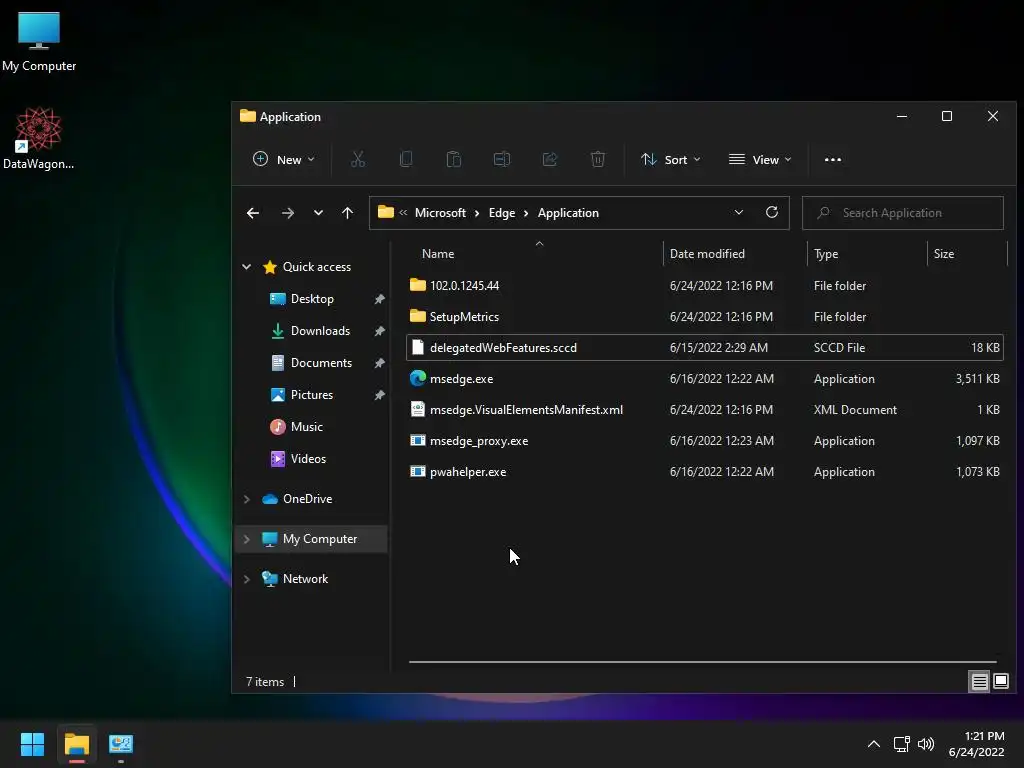Click the 3,511 KB size cell

coord(977,378)
